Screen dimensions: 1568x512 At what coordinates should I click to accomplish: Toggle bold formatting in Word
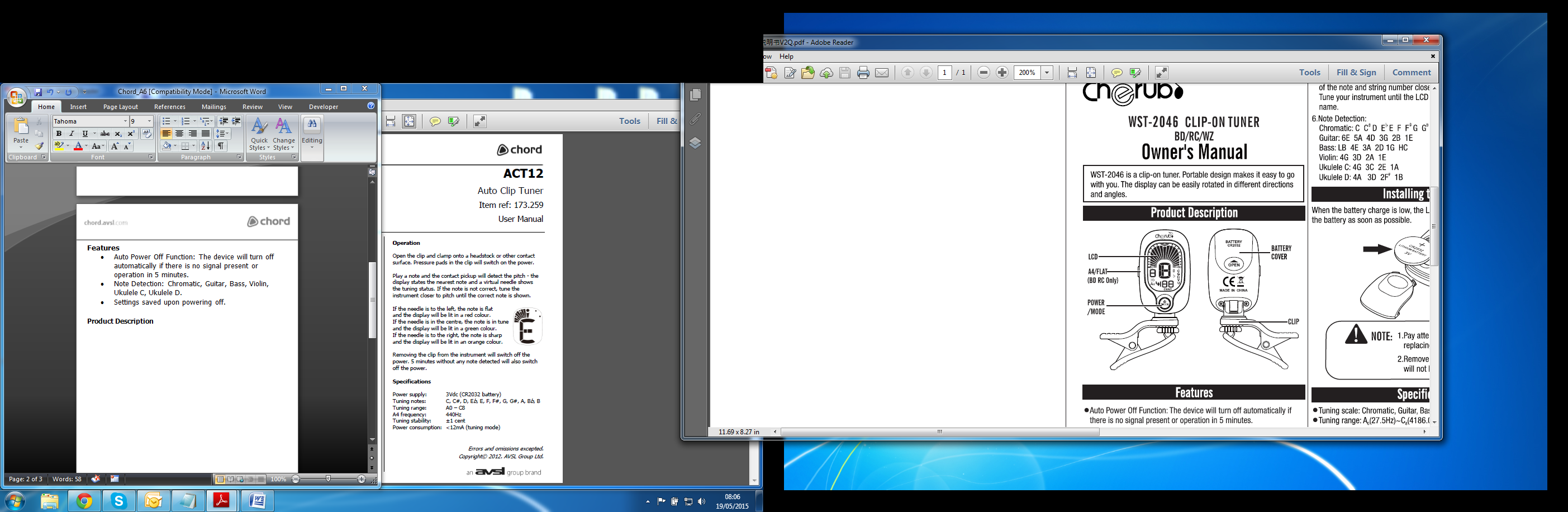pos(59,134)
